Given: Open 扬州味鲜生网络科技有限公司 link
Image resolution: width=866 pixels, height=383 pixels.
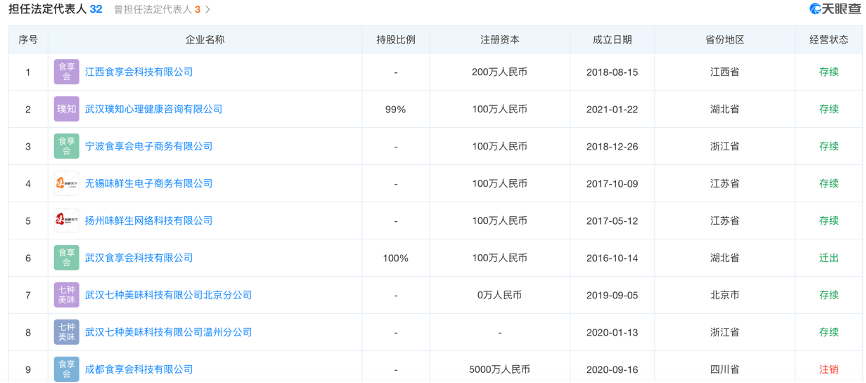Looking at the screenshot, I should click(x=149, y=221).
